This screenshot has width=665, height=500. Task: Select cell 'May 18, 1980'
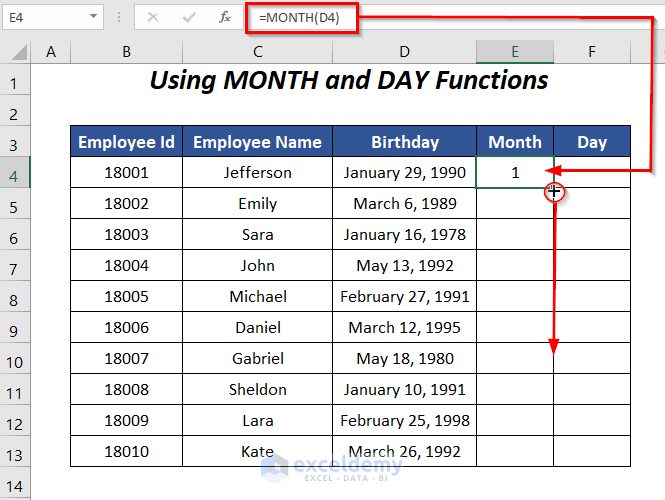[x=405, y=358]
